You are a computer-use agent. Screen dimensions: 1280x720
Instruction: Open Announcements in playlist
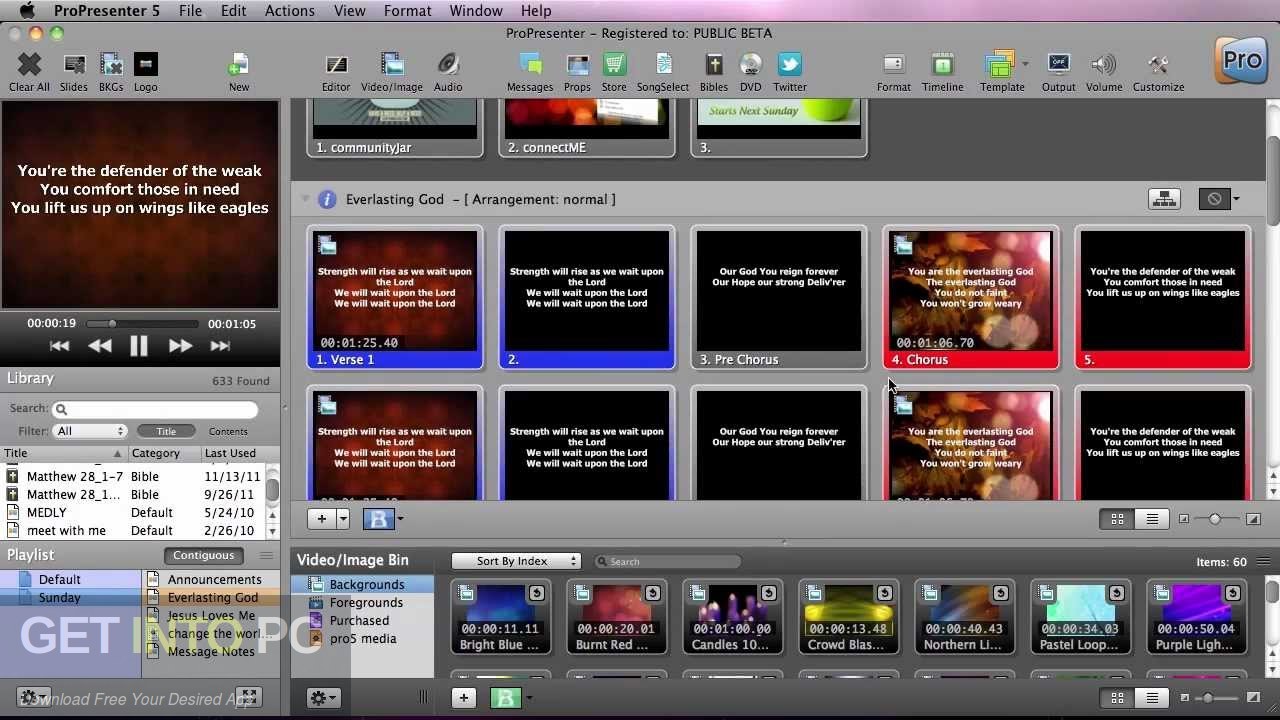click(215, 580)
